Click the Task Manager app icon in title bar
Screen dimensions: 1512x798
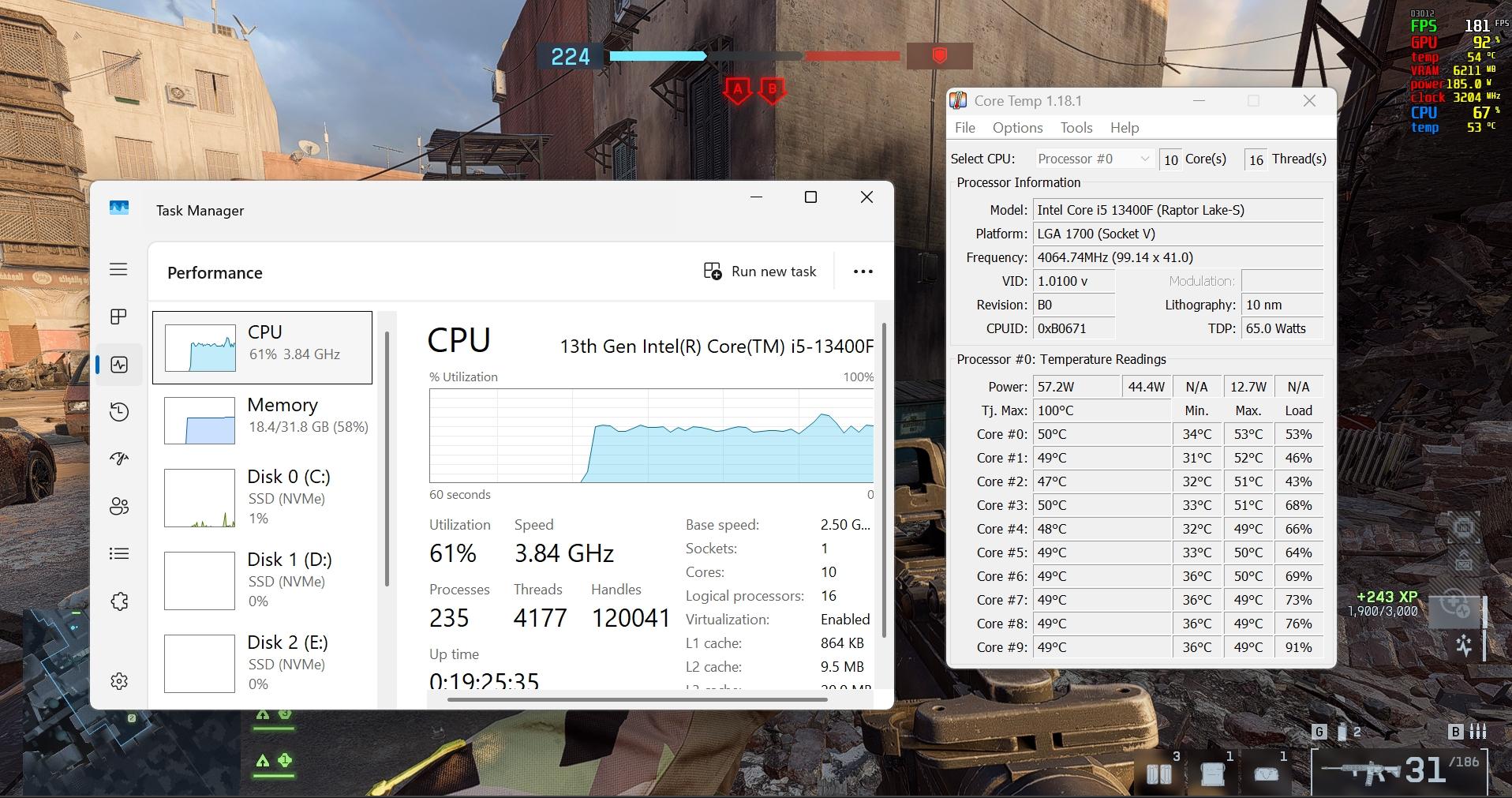pos(119,208)
